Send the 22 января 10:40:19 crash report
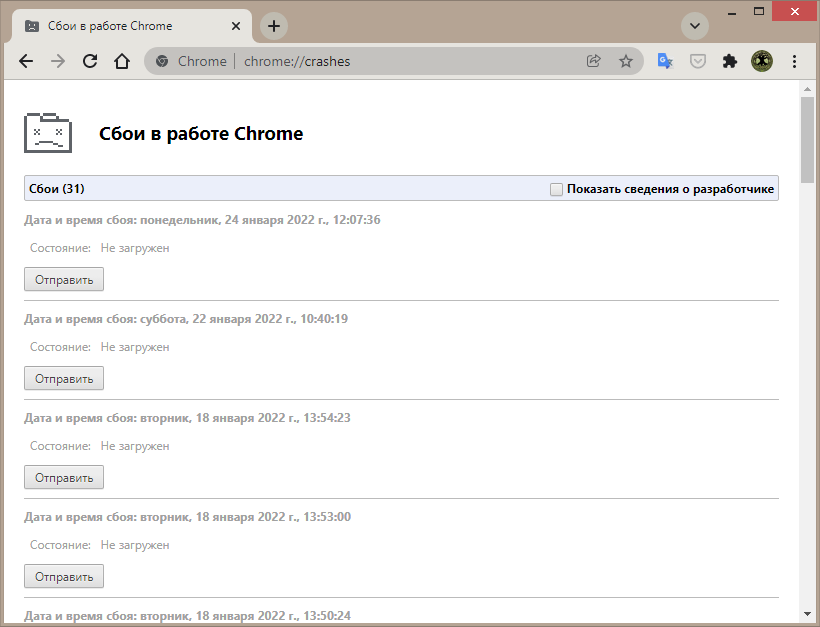 coord(64,378)
